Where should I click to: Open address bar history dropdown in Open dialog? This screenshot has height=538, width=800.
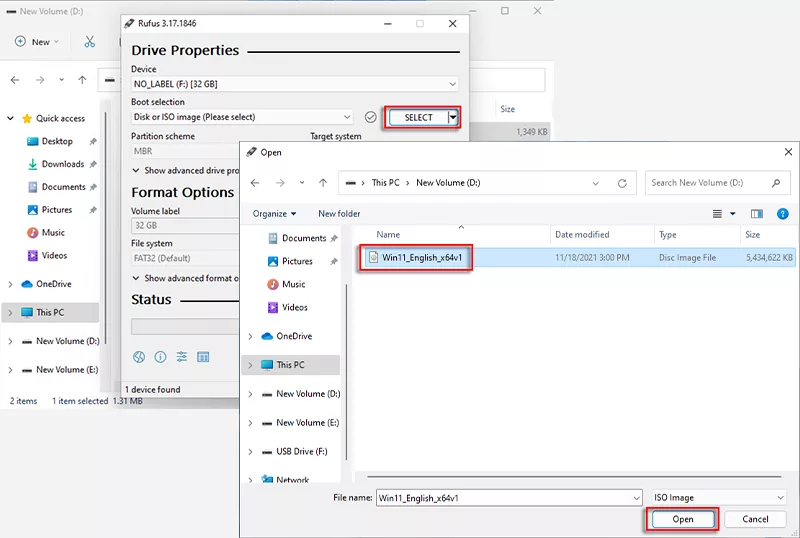[x=595, y=183]
